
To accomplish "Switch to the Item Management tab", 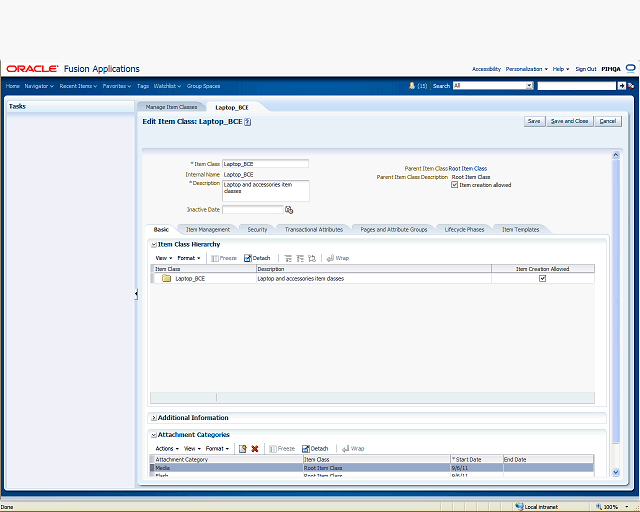I will [208, 230].
